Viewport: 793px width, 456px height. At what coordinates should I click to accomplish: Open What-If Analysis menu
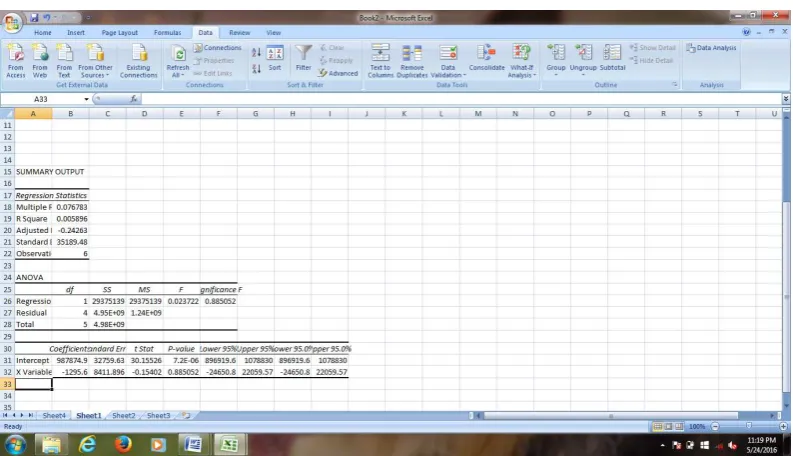tap(521, 61)
